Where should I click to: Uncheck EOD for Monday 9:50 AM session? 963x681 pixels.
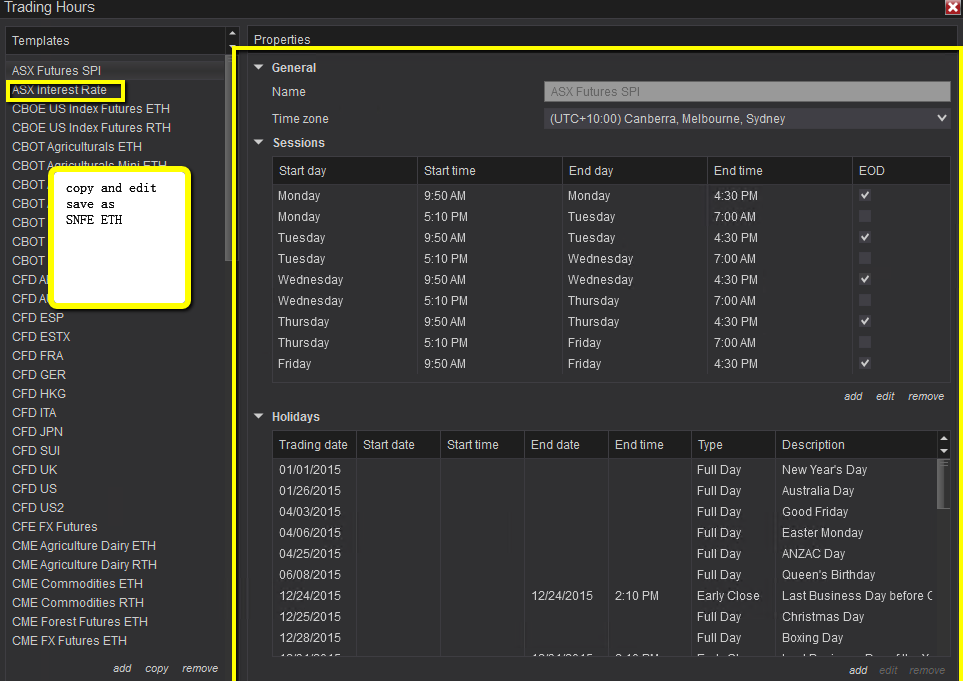[865, 196]
